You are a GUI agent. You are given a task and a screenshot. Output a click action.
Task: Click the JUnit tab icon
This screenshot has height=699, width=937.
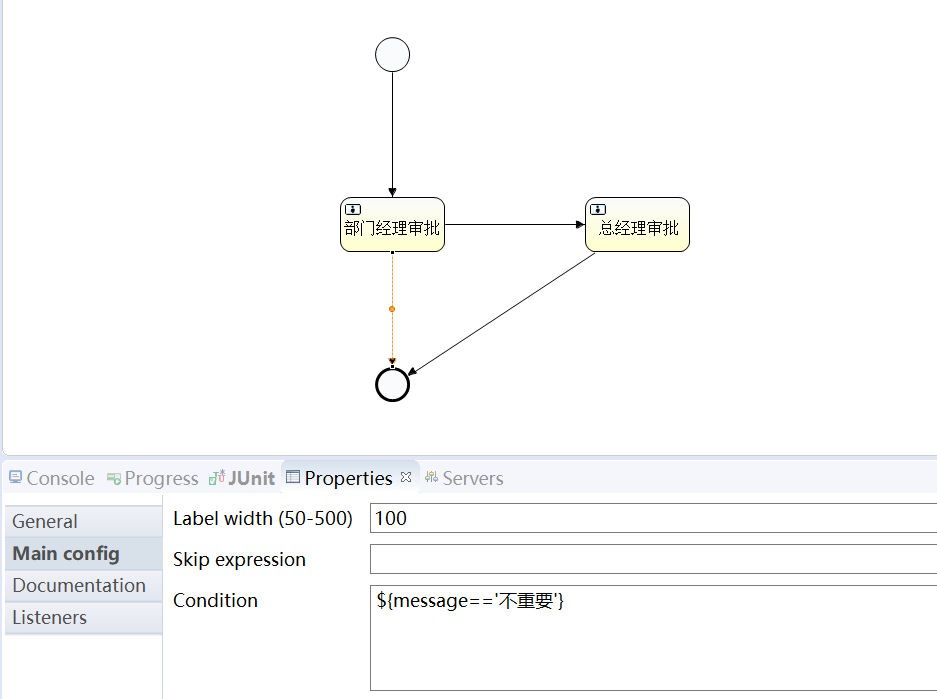pyautogui.click(x=216, y=477)
